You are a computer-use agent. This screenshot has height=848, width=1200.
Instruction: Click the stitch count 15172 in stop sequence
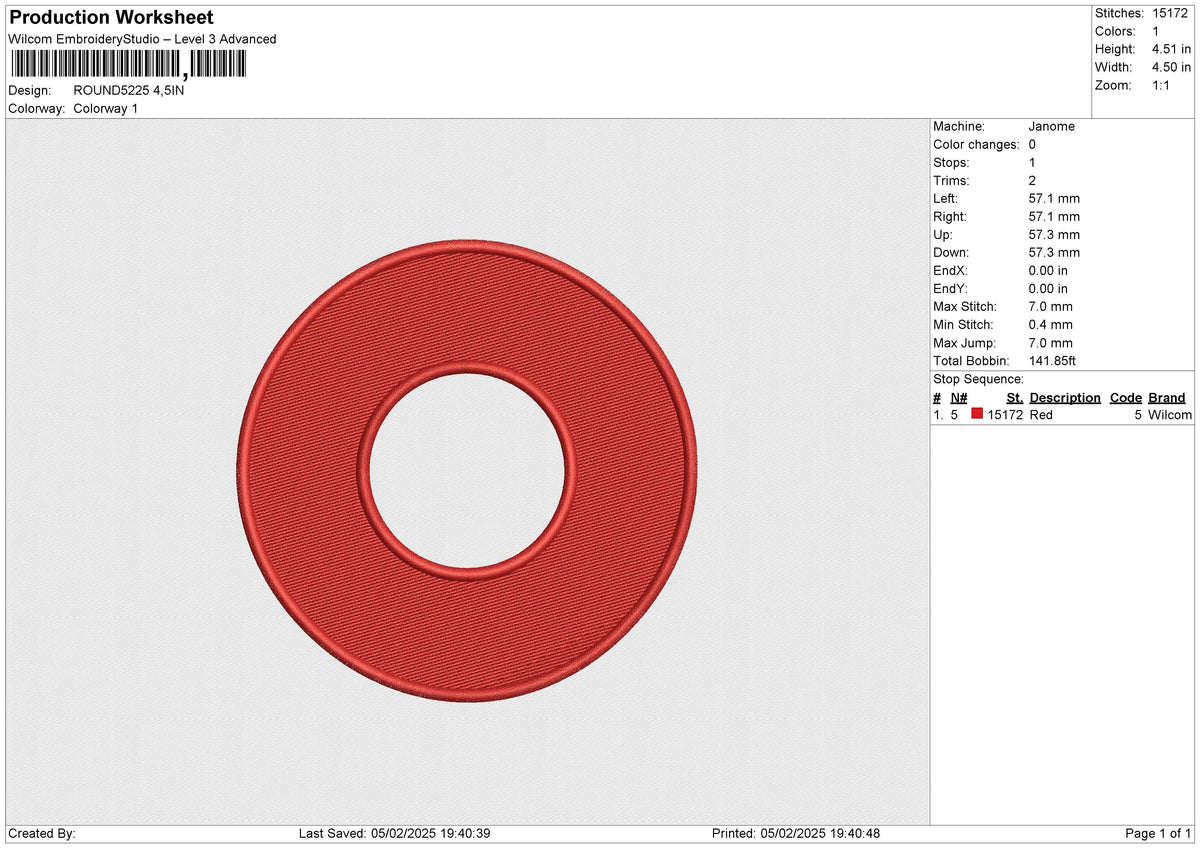(1005, 415)
